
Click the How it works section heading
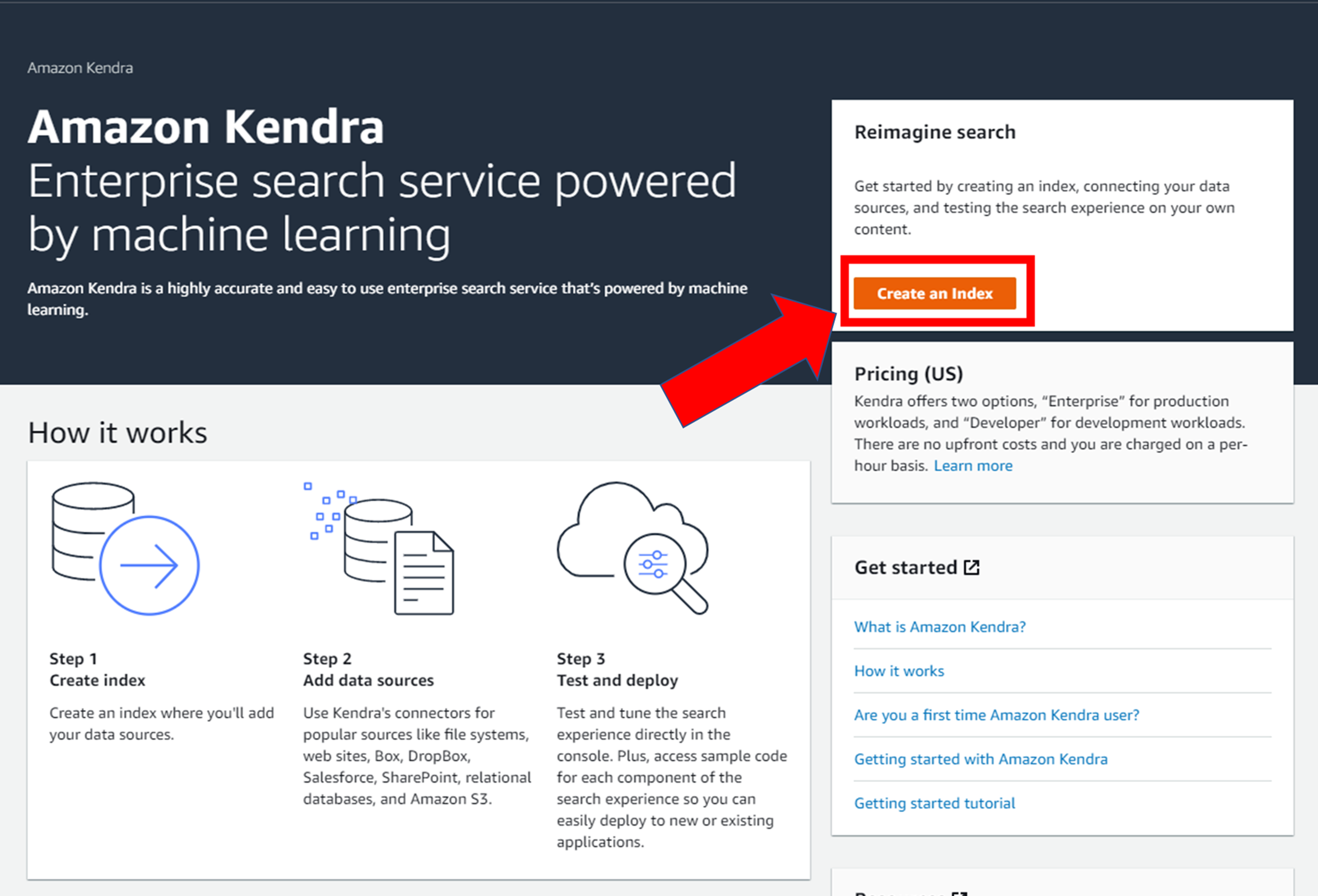[117, 432]
